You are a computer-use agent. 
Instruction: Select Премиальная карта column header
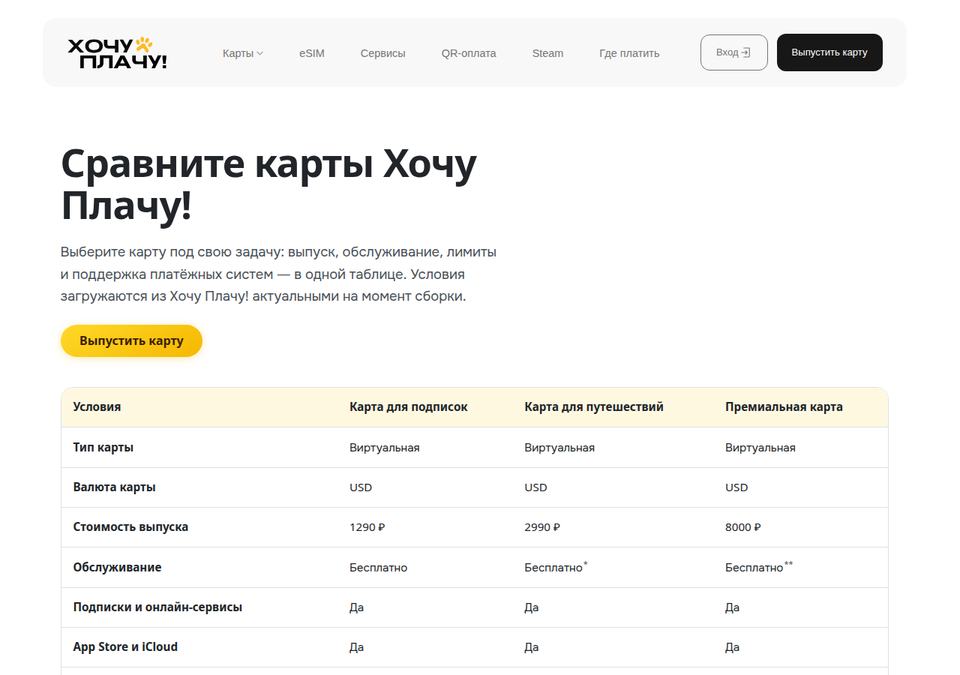(784, 407)
